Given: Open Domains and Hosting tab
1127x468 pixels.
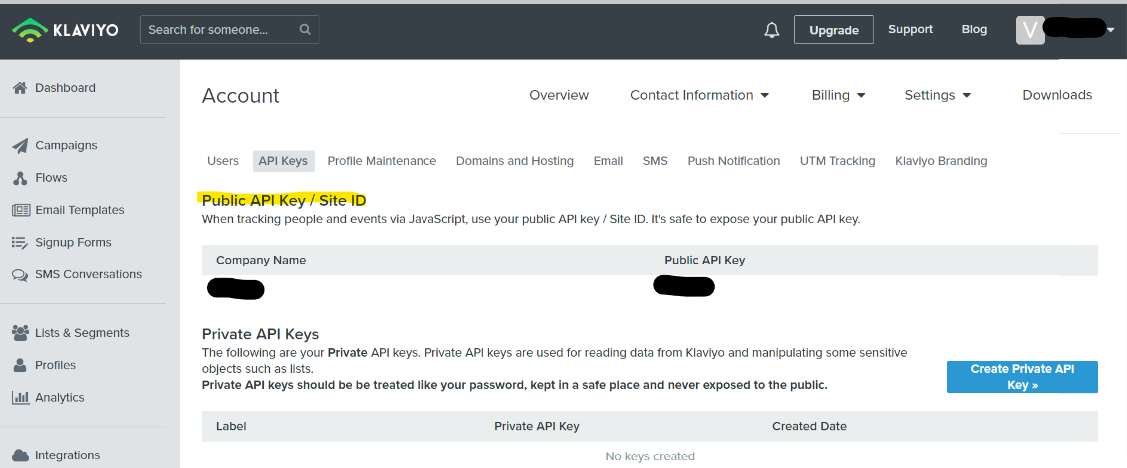Looking at the screenshot, I should (515, 161).
